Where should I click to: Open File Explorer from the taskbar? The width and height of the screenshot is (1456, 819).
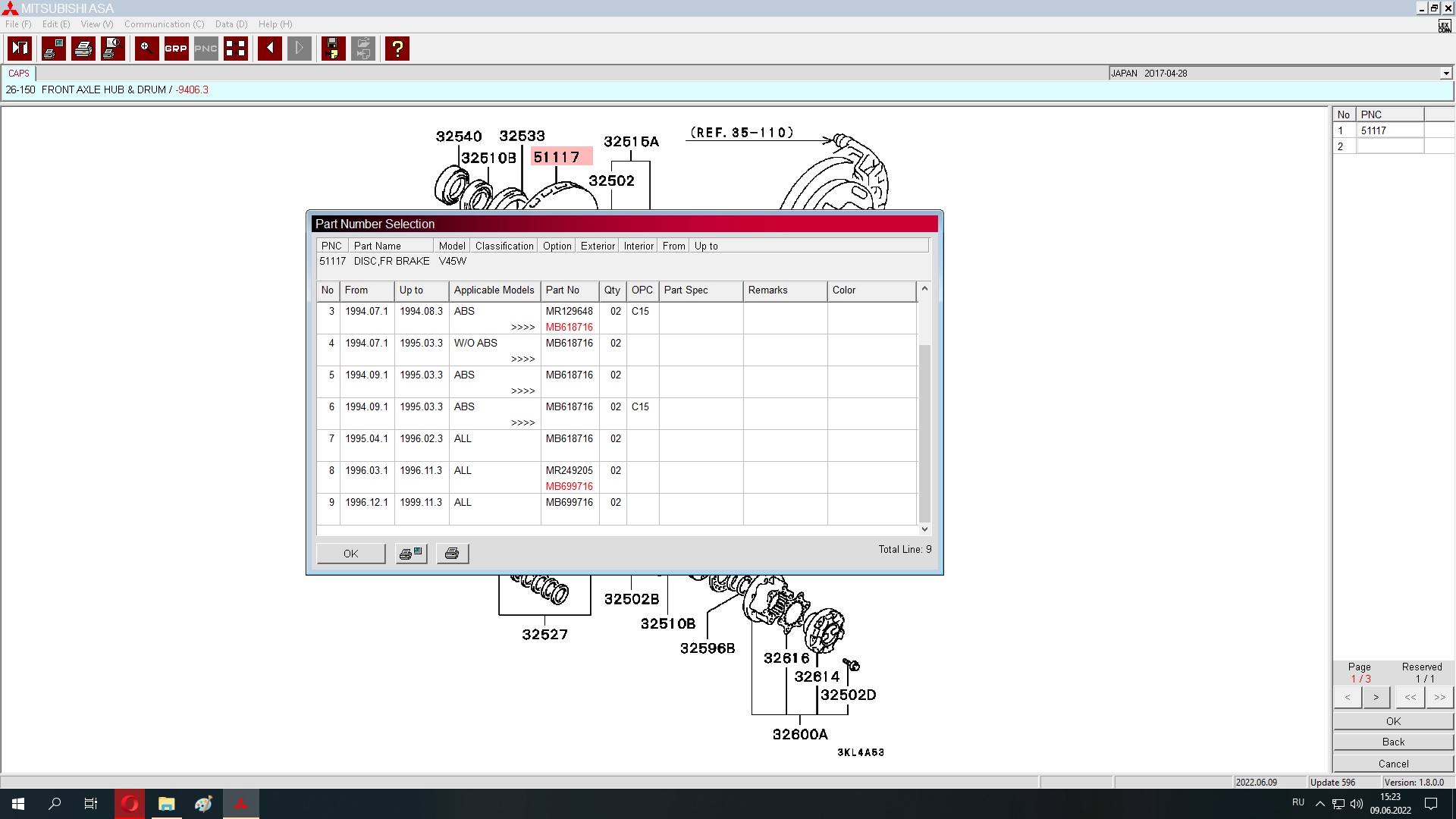pyautogui.click(x=166, y=804)
